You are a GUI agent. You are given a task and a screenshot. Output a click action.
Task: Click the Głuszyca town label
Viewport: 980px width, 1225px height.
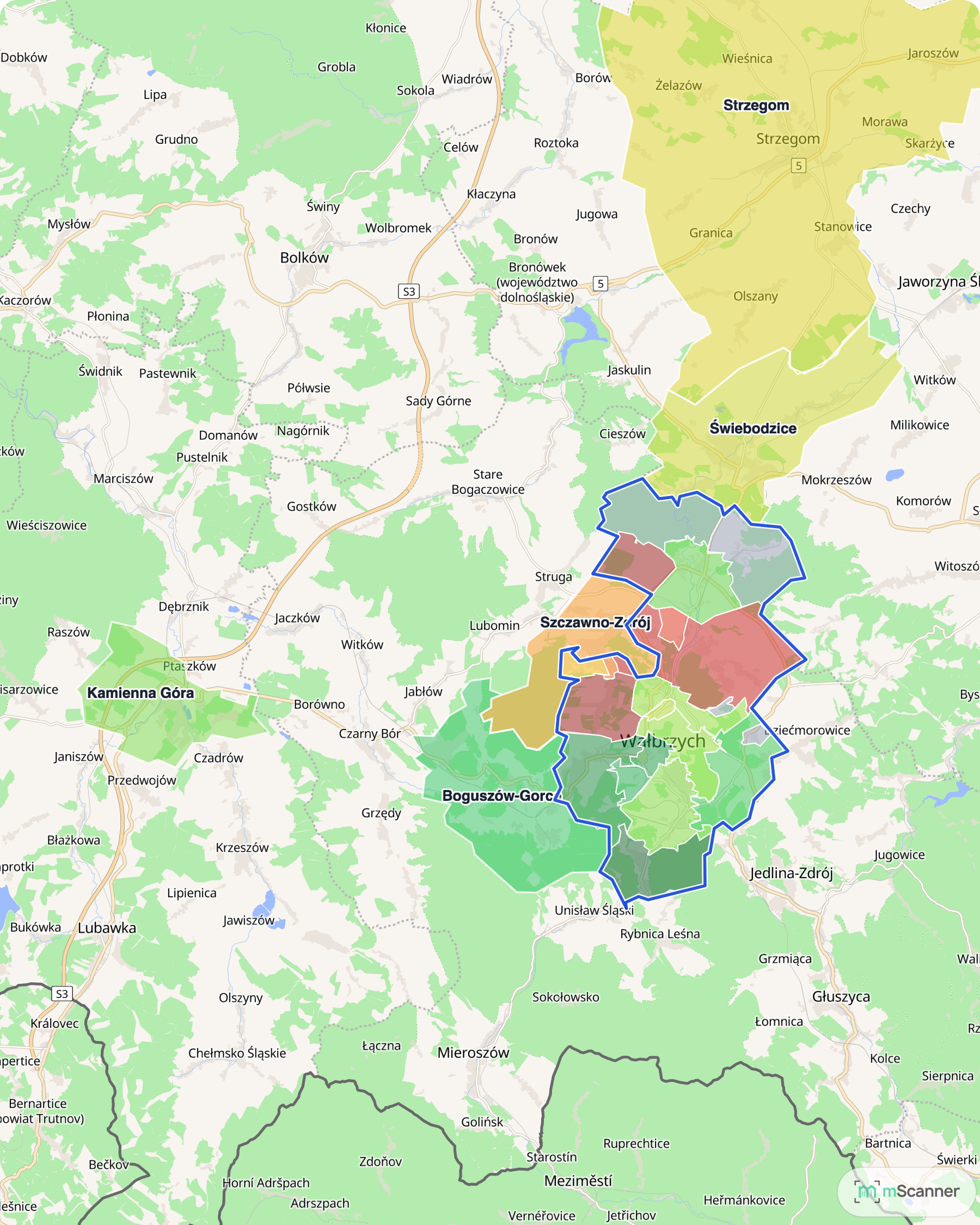[x=841, y=996]
